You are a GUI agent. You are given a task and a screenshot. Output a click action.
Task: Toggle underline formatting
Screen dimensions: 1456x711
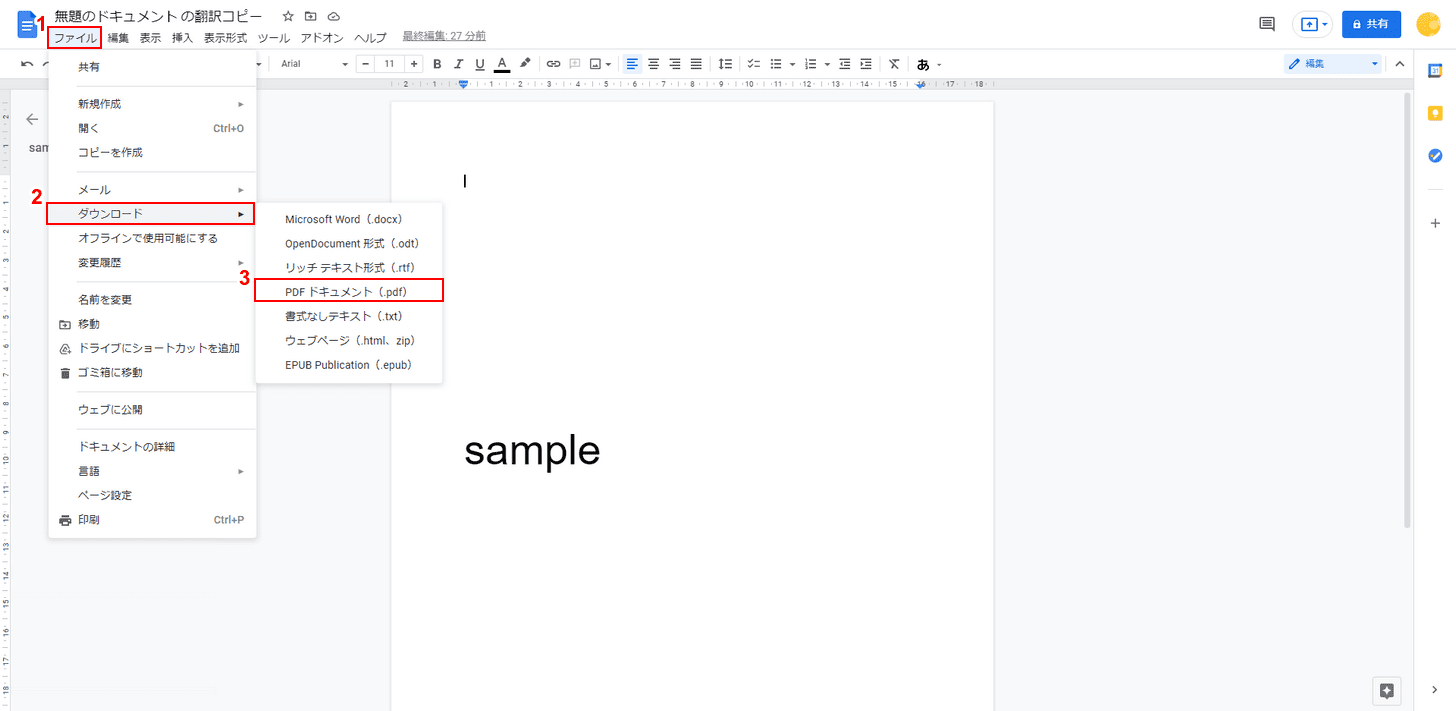pos(480,64)
